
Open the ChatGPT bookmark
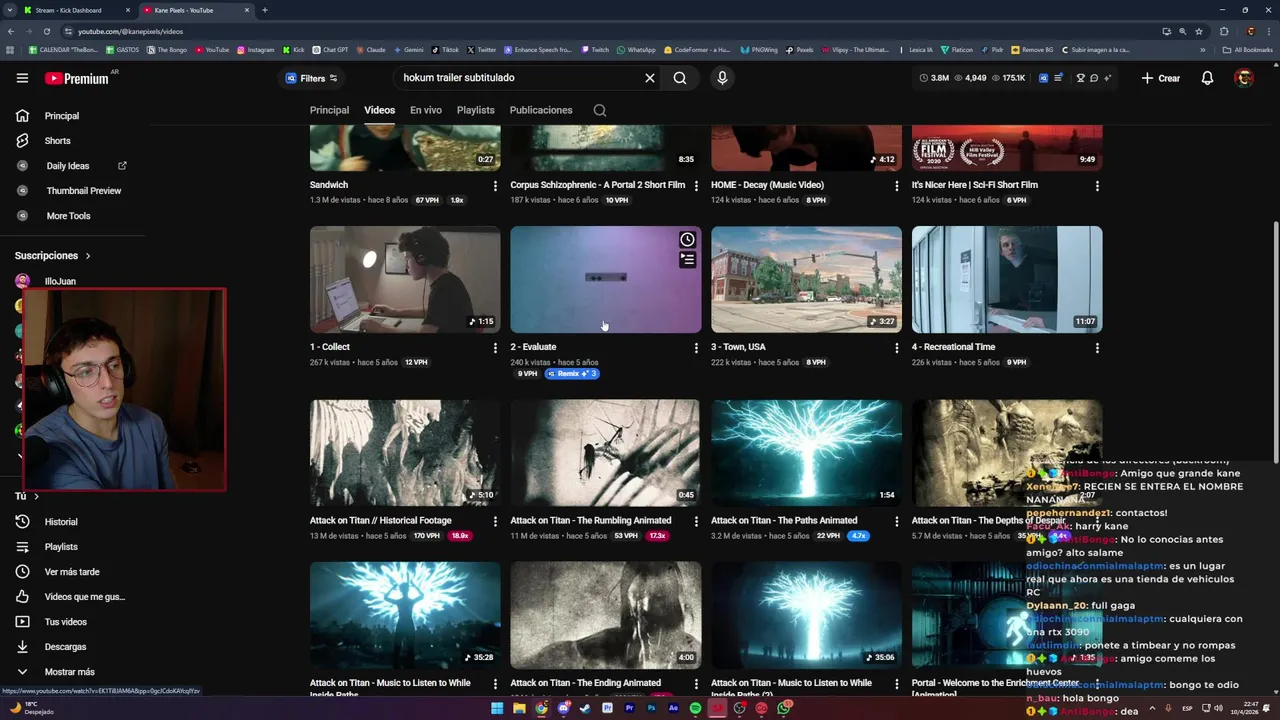(x=330, y=49)
